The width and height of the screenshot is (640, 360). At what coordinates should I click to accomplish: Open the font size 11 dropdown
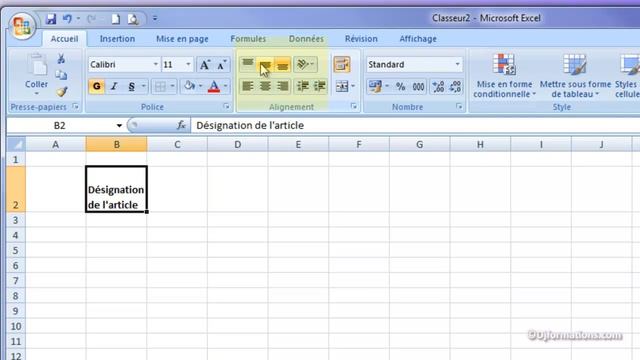pyautogui.click(x=188, y=64)
